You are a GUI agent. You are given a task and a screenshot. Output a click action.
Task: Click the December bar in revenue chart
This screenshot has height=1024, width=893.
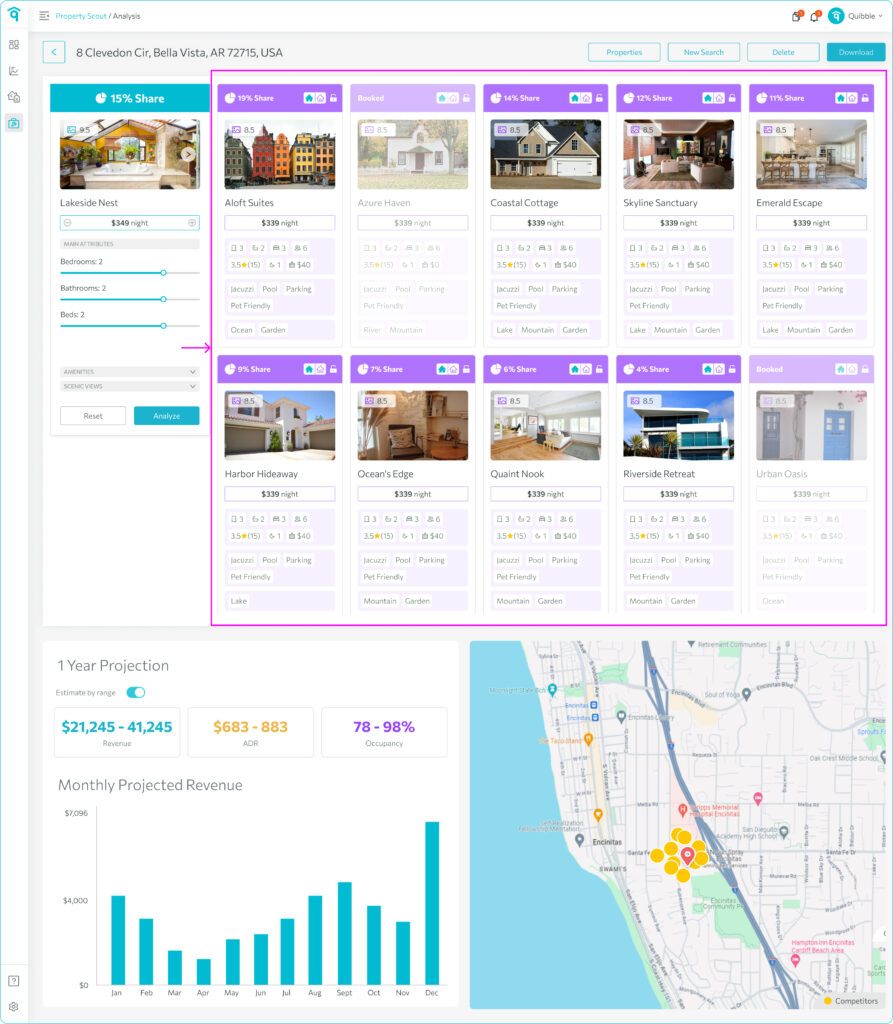click(432, 903)
